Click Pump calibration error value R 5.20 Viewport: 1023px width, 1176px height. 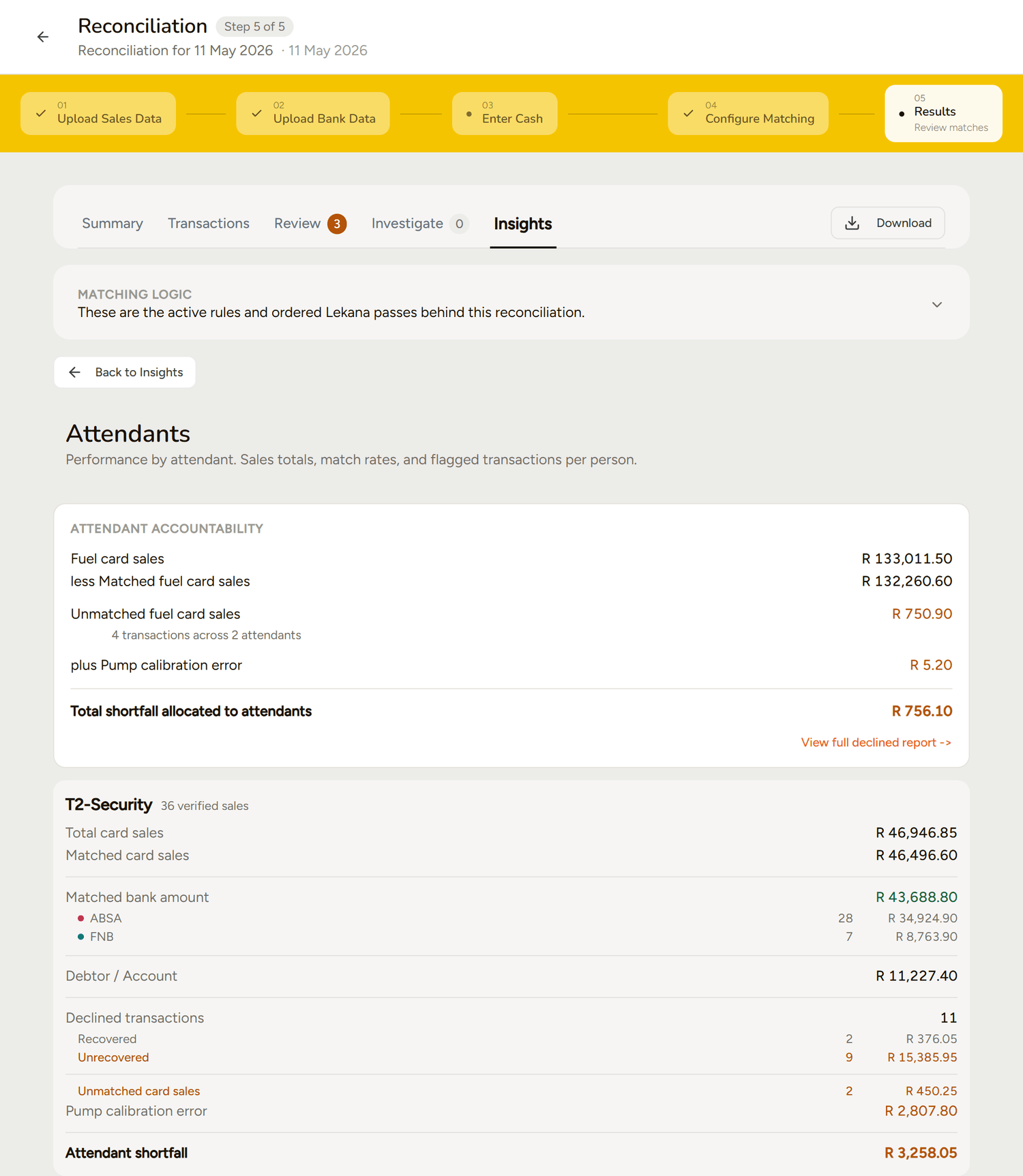[x=930, y=665]
